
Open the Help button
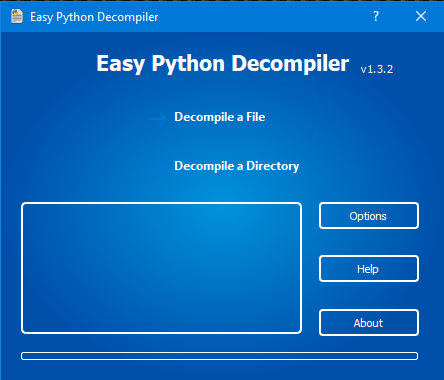pyautogui.click(x=369, y=269)
